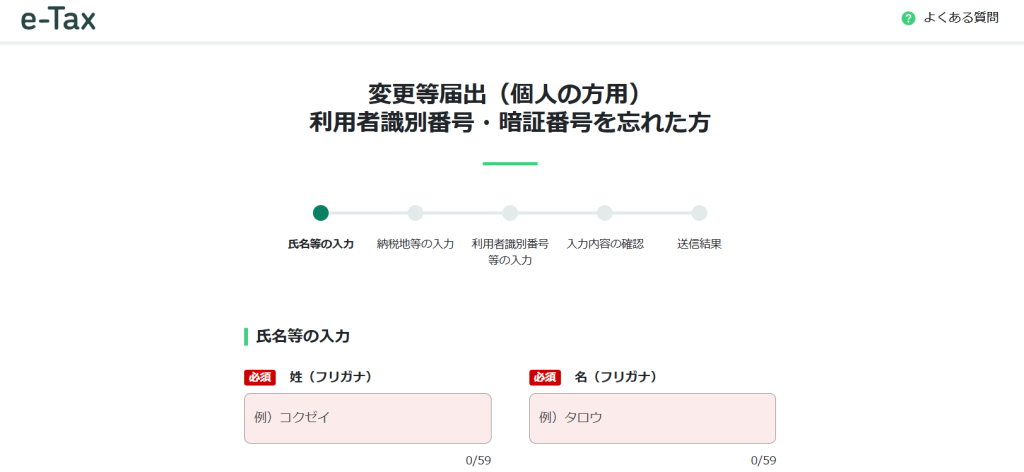The width and height of the screenshot is (1024, 472).
Task: Click the active 氏名等の入力 step circle
Action: (320, 213)
